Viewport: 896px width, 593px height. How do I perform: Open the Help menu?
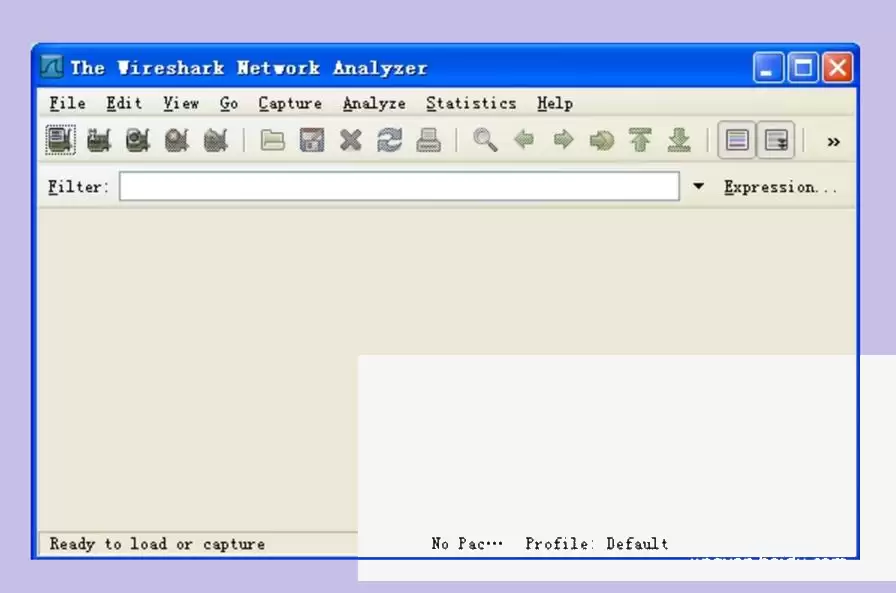point(555,103)
